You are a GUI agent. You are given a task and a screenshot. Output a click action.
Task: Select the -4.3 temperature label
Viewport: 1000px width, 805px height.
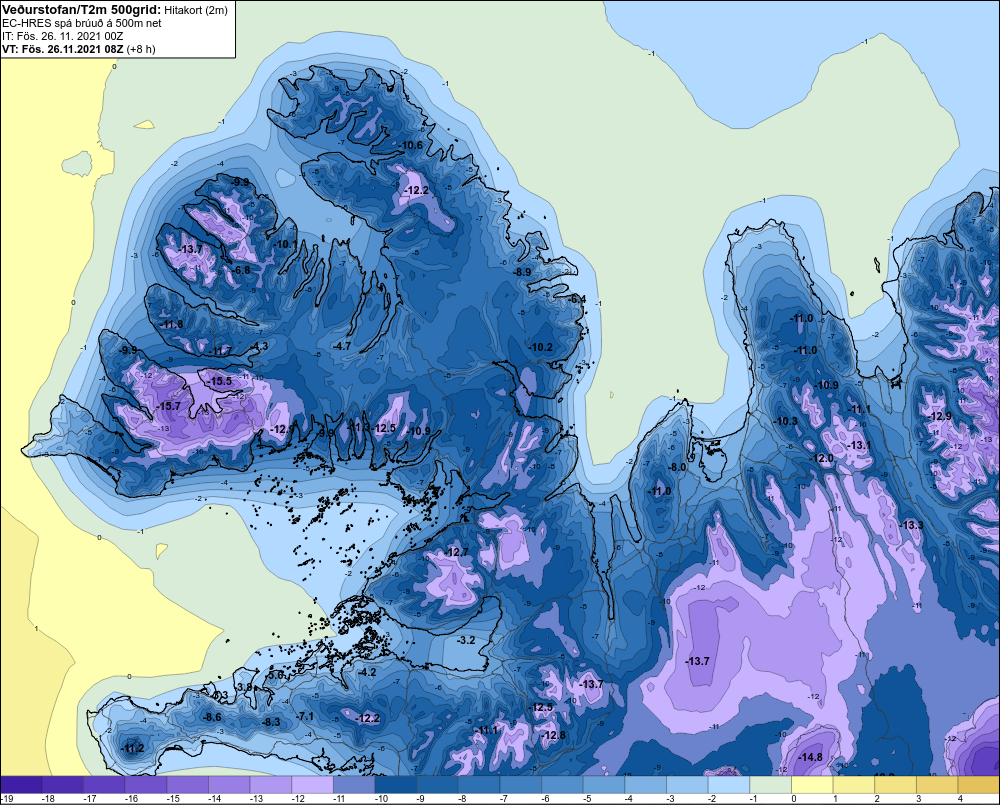coord(259,346)
